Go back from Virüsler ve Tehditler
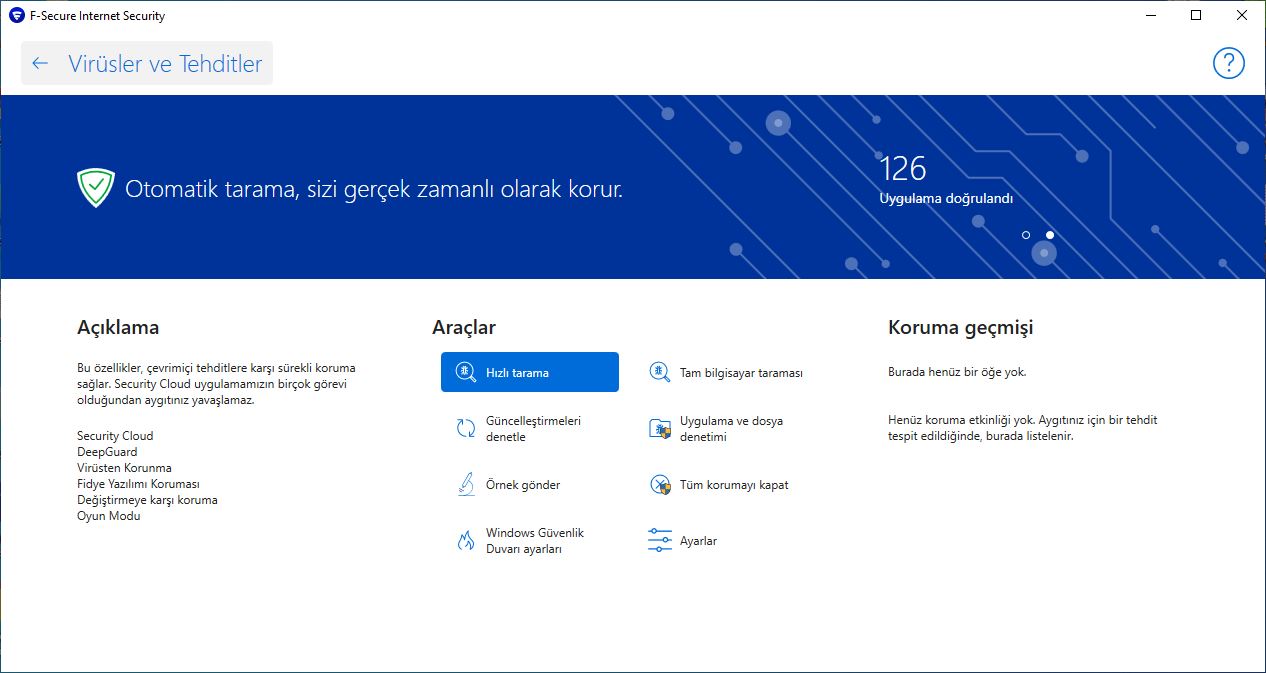This screenshot has width=1266, height=673. 147,63
